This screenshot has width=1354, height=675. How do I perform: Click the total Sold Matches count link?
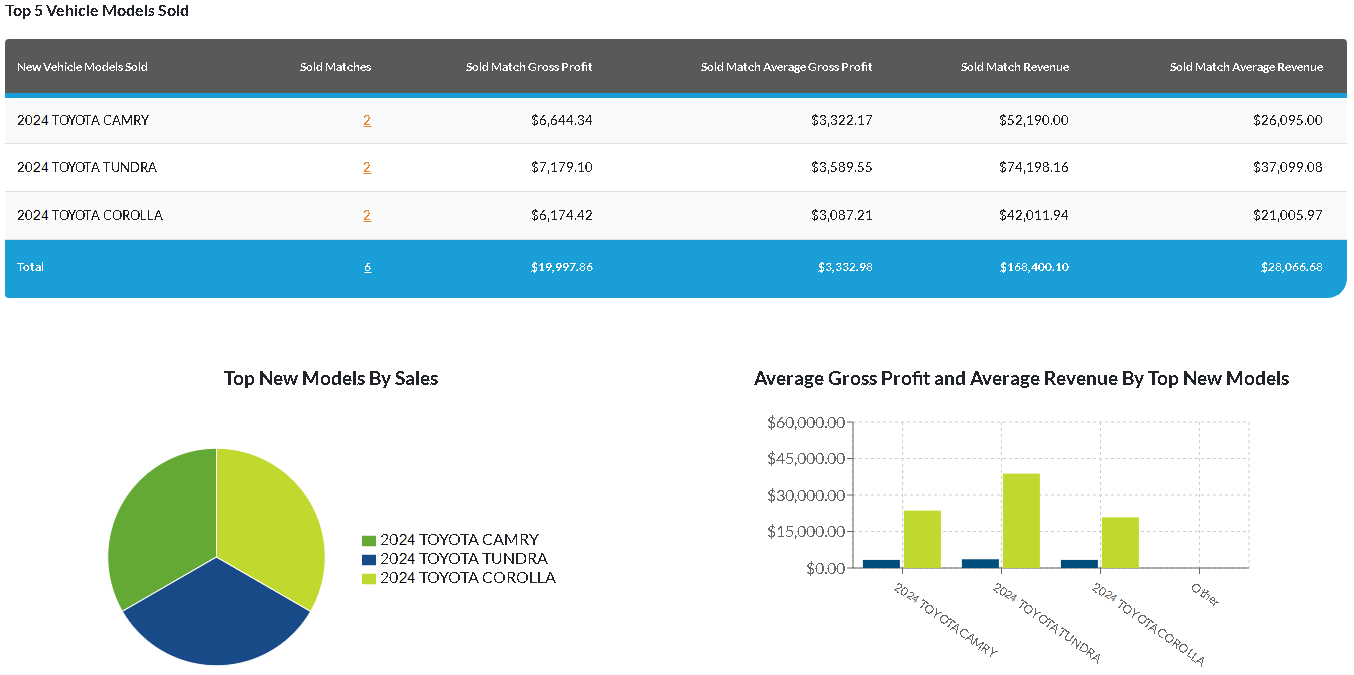point(368,267)
